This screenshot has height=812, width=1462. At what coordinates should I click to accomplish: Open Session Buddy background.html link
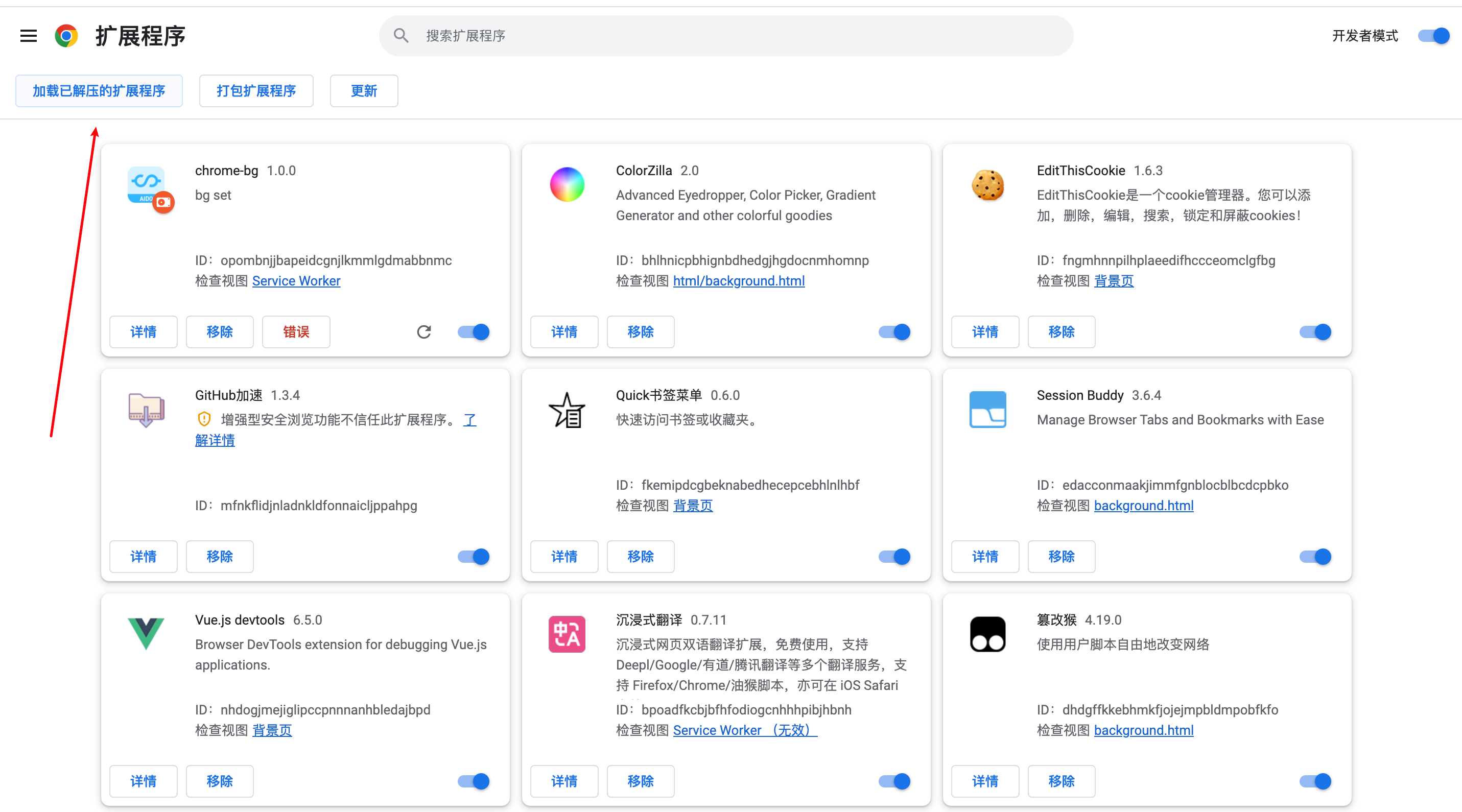pos(1144,506)
